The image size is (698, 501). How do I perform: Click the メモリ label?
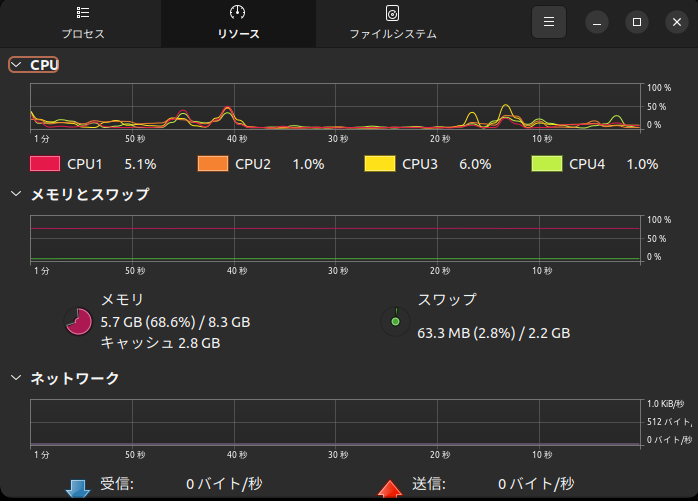point(122,299)
